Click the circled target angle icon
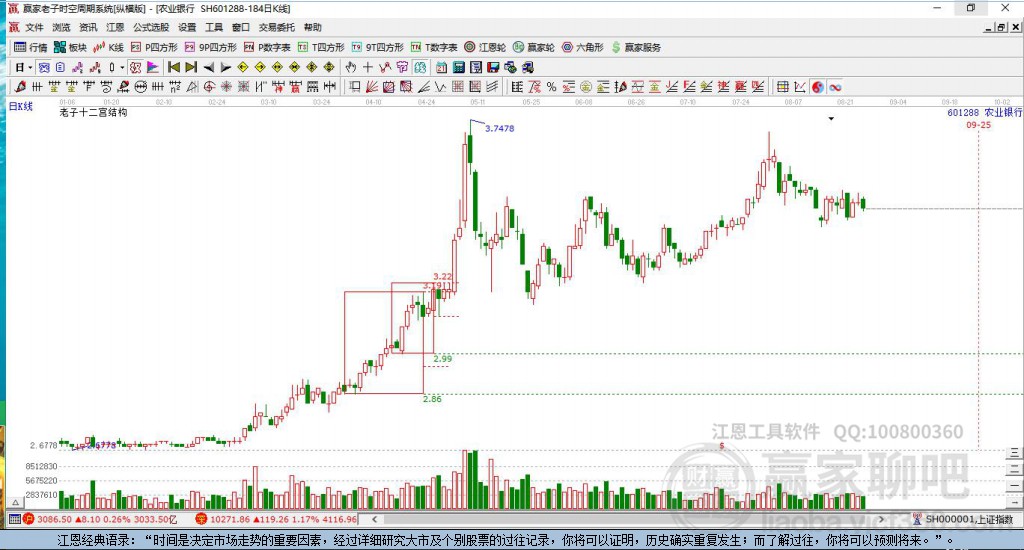This screenshot has width=1024, height=550. [x=209, y=87]
